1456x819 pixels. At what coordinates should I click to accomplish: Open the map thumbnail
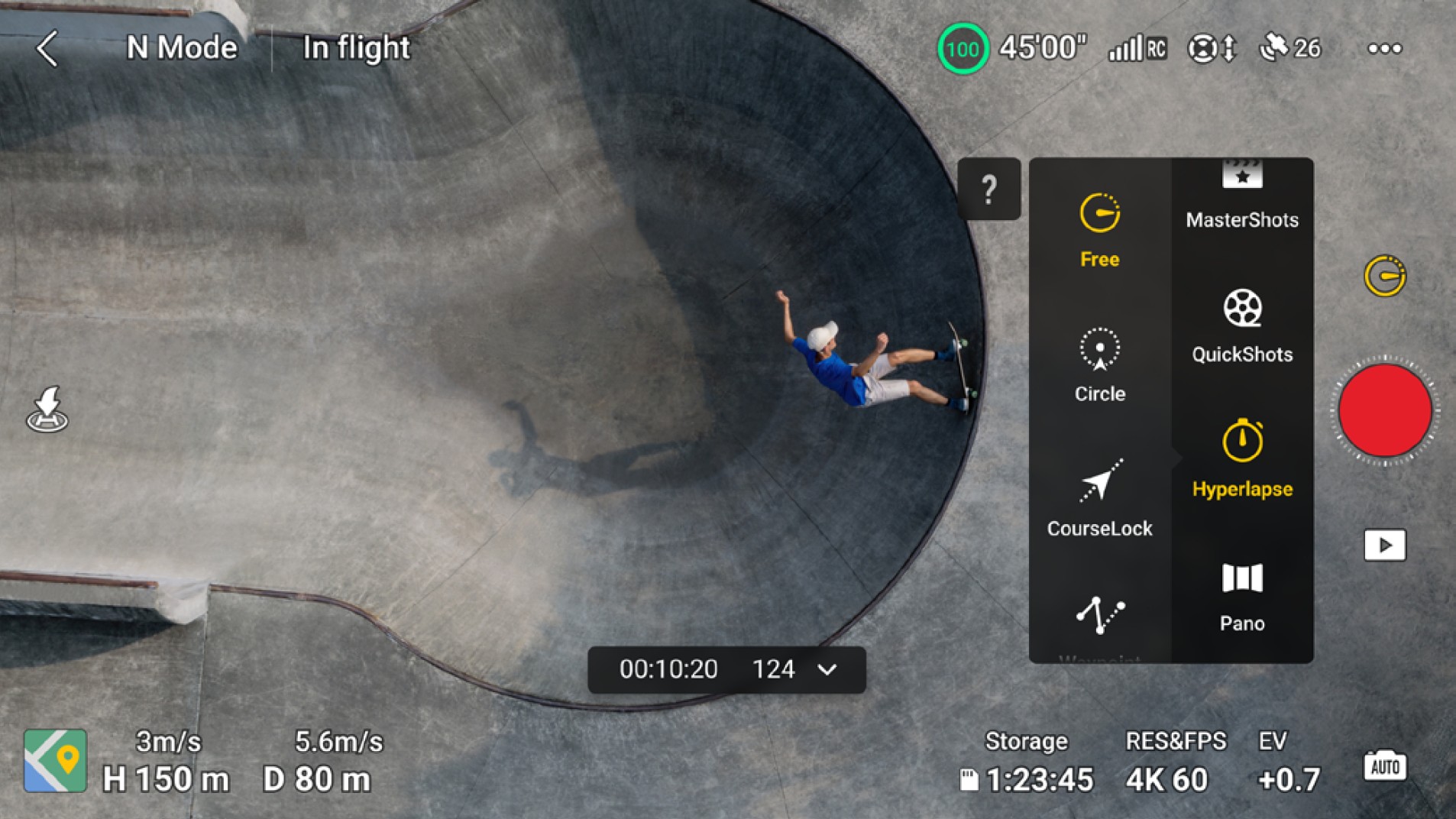(x=55, y=761)
